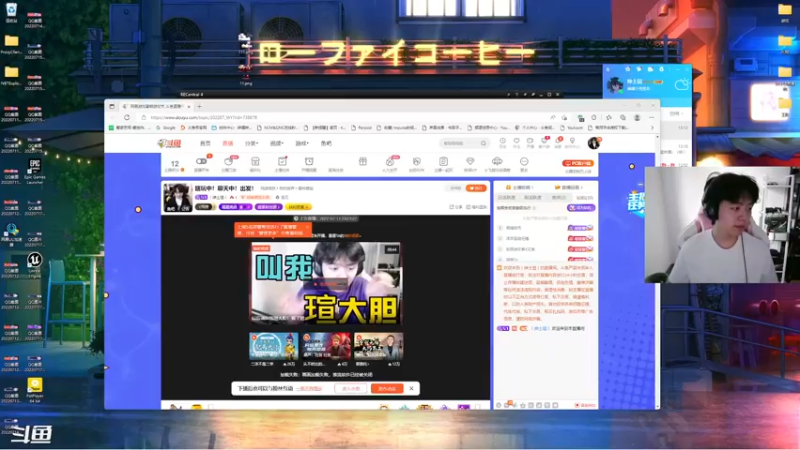Click the heart follow icon in Douyu header
The image size is (800, 450).
click(516, 142)
